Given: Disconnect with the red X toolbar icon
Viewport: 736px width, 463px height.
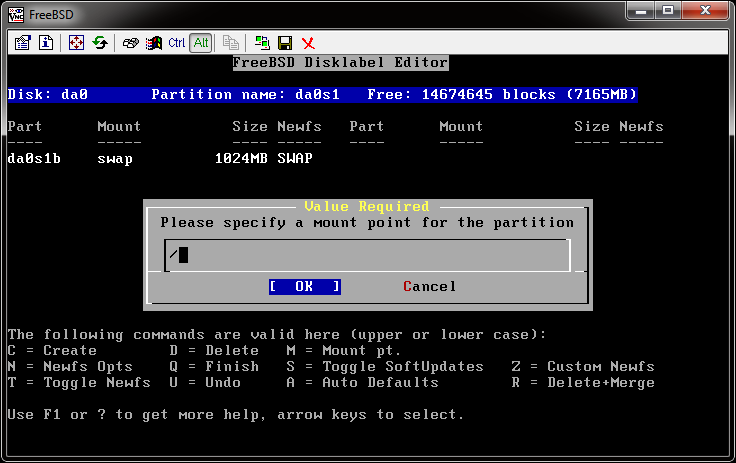Looking at the screenshot, I should [308, 43].
